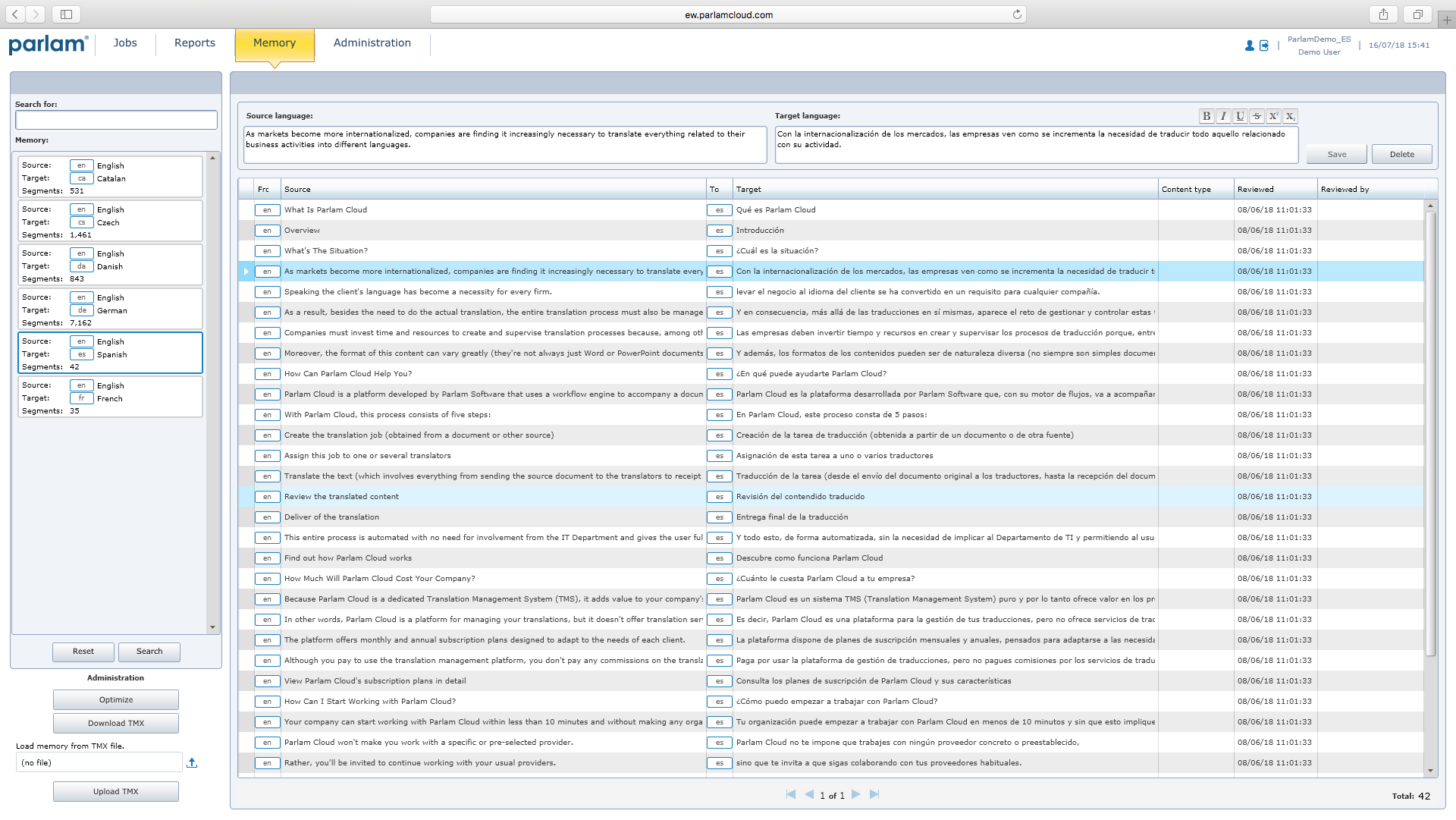The image size is (1456, 820).
Task: Select the English to French memory
Action: click(110, 397)
